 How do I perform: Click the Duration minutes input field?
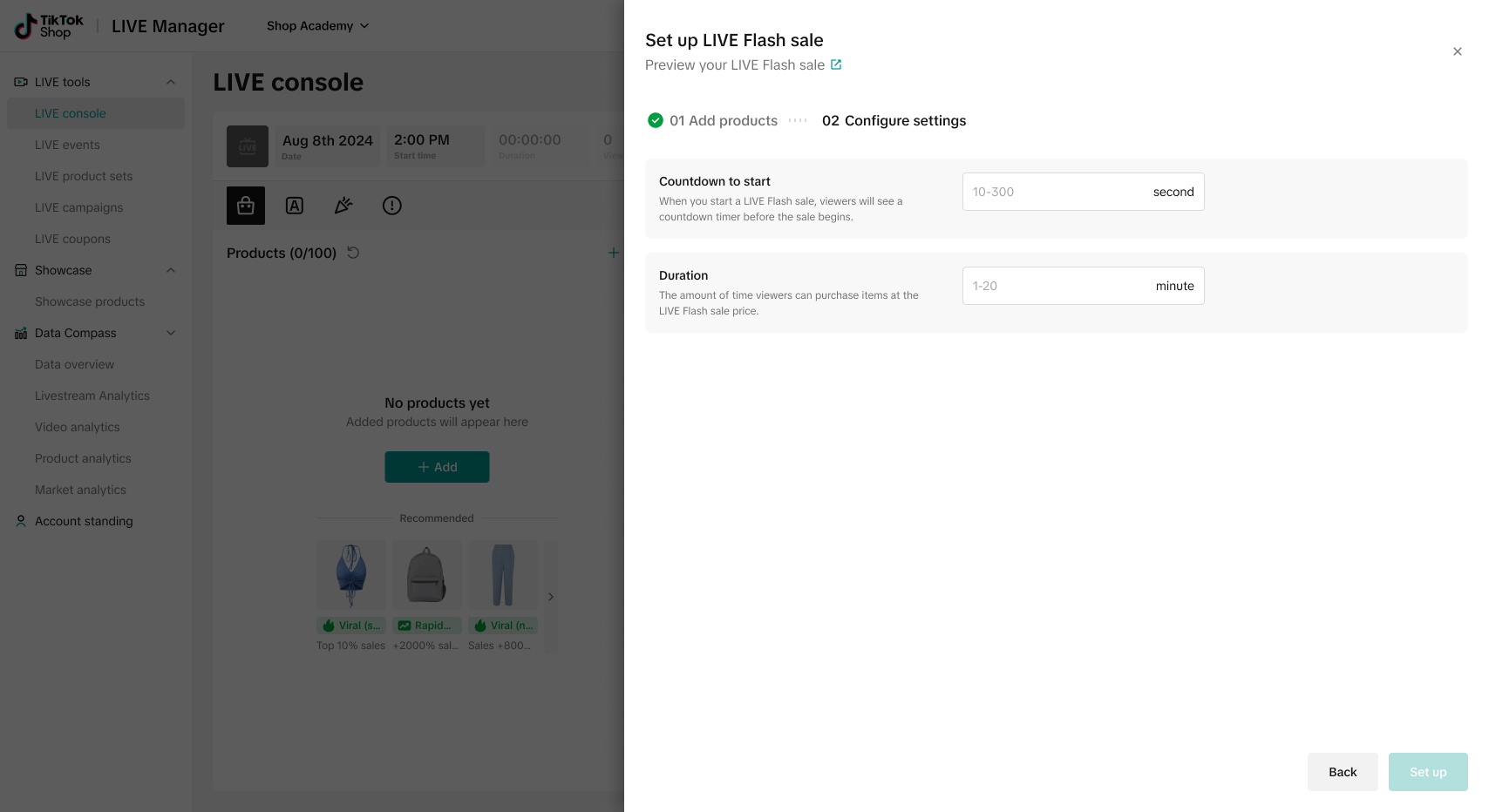pyautogui.click(x=1055, y=286)
